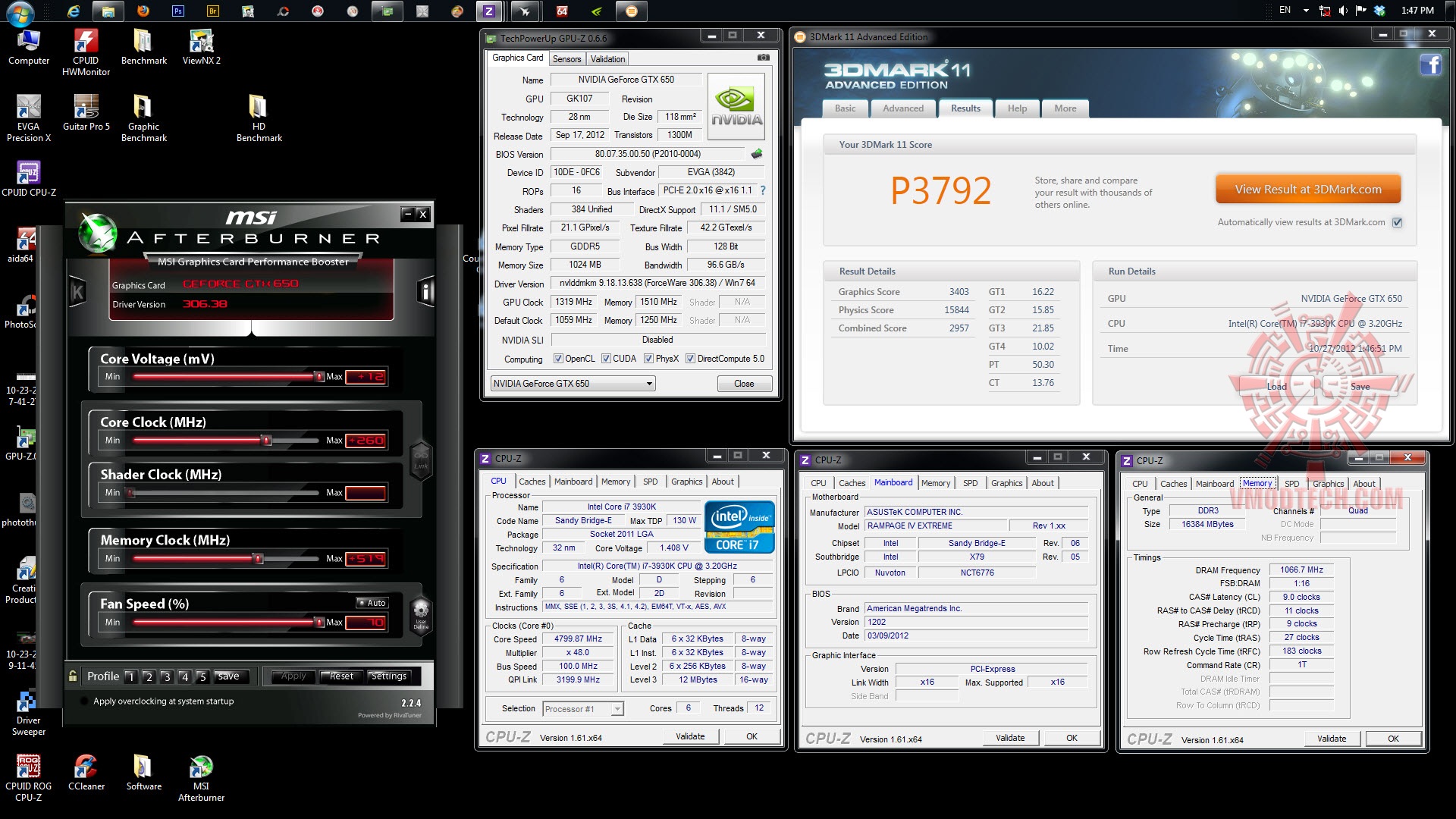Select Afterburner profile slot 3
Screen dimensions: 1456x819
click(167, 676)
